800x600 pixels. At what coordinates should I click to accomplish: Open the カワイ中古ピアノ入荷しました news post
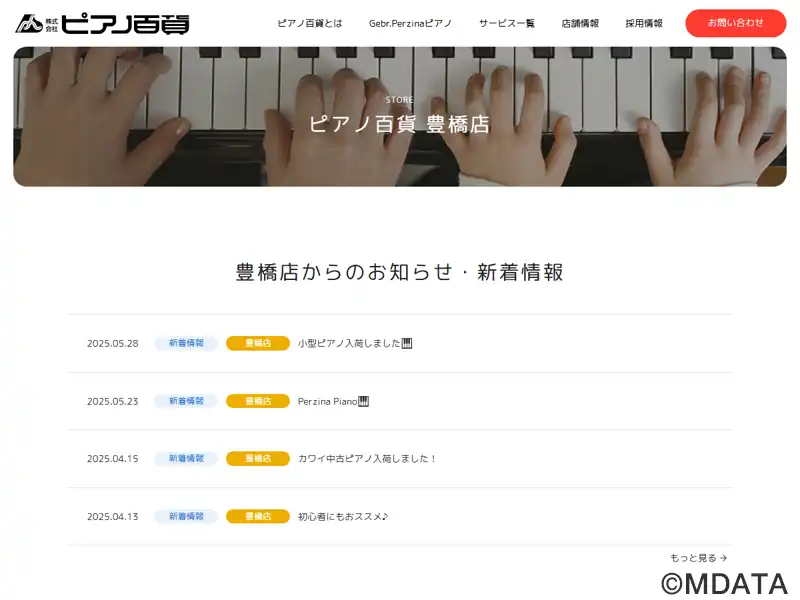[x=366, y=459]
